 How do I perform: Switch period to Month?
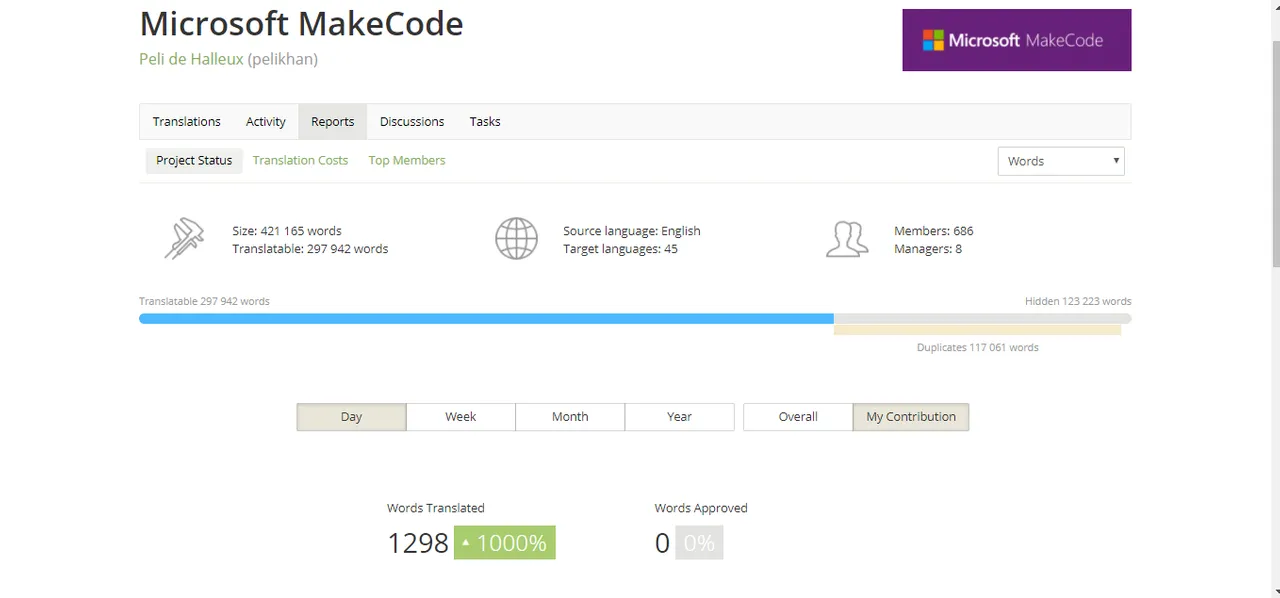pos(570,417)
